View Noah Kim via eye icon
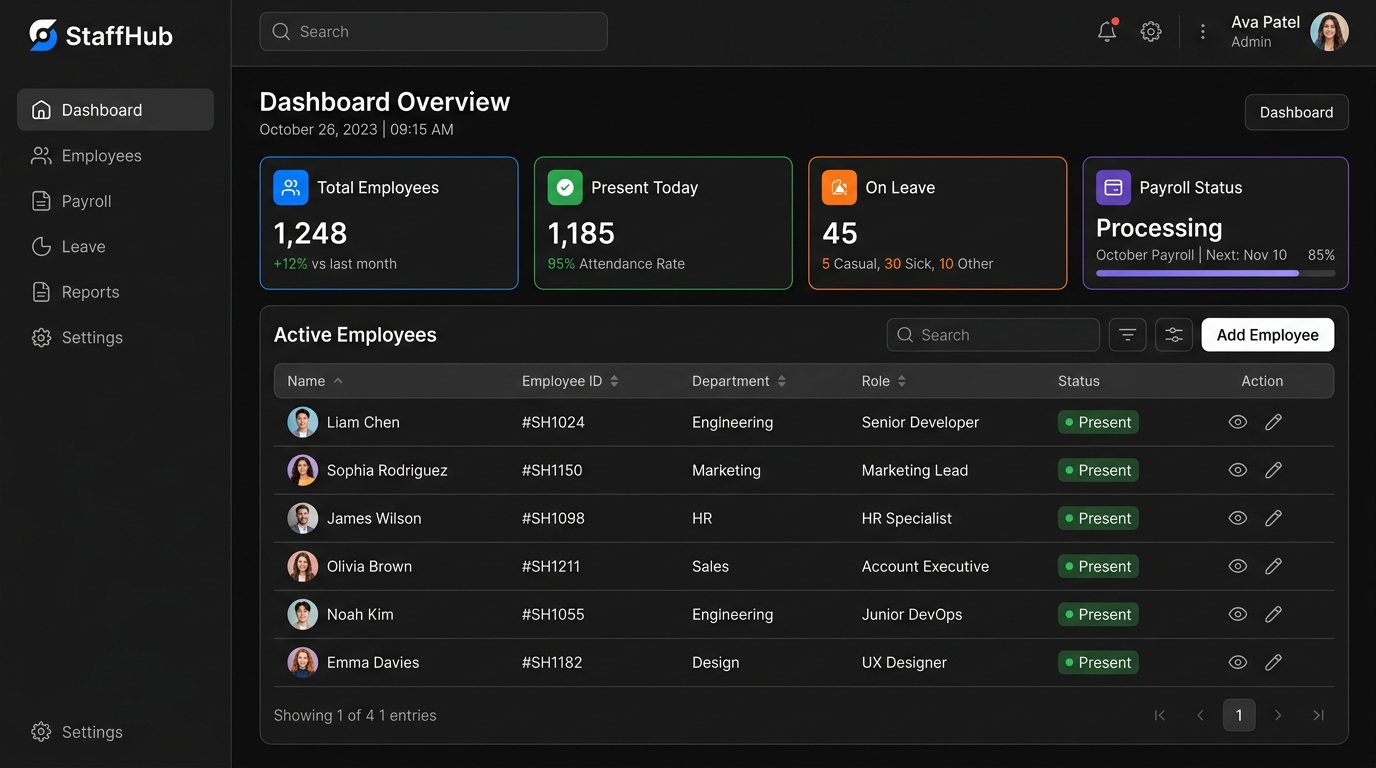Image resolution: width=1376 pixels, height=768 pixels. [1238, 614]
